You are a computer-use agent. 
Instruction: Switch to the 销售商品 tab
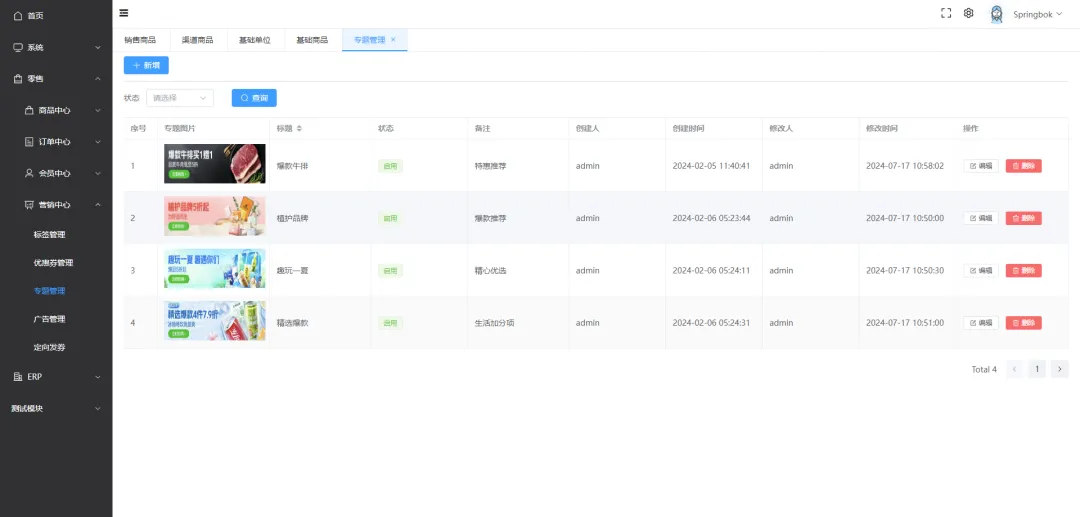[140, 40]
